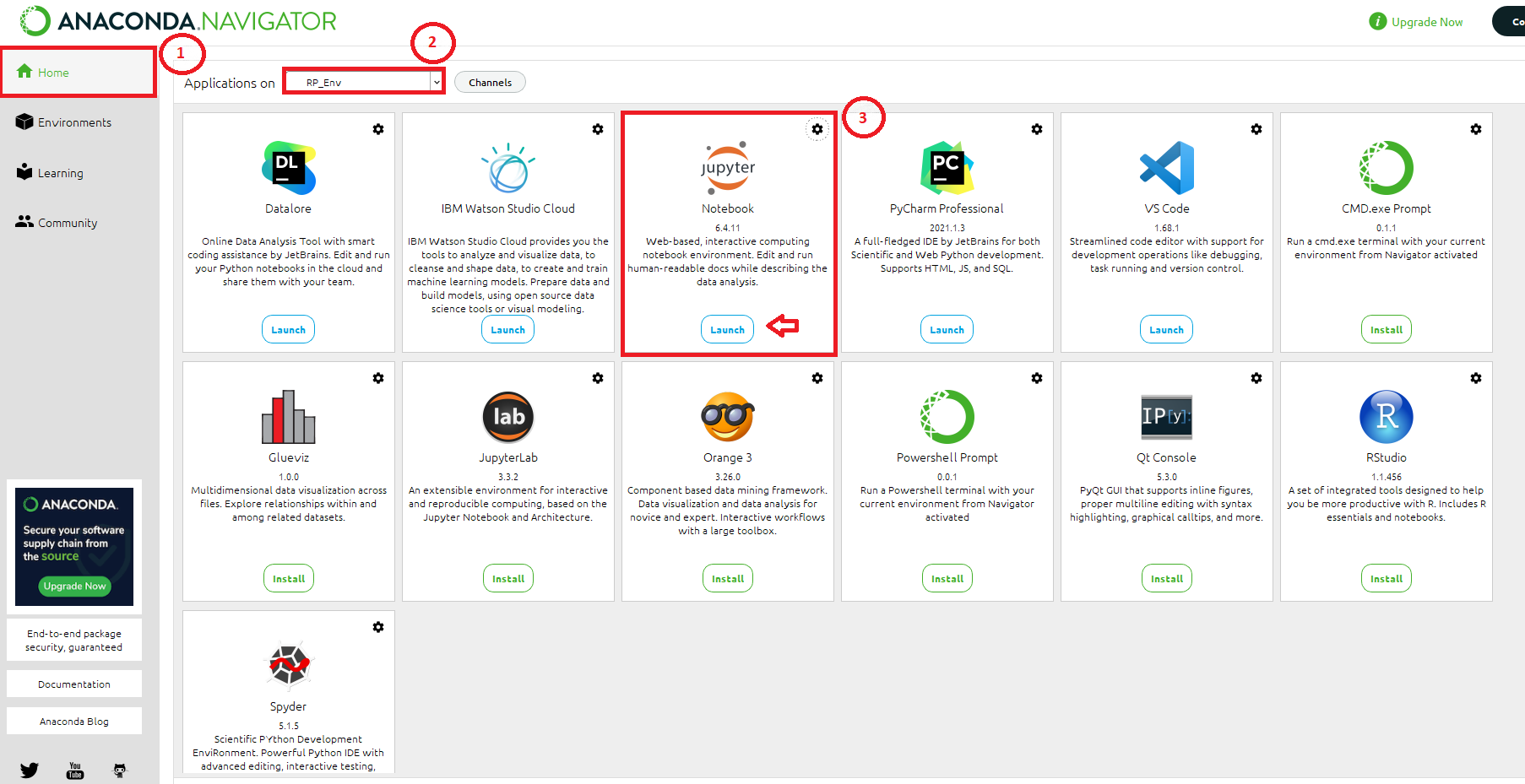
Task: Install the CMD.exe Prompt application
Action: click(x=1386, y=330)
